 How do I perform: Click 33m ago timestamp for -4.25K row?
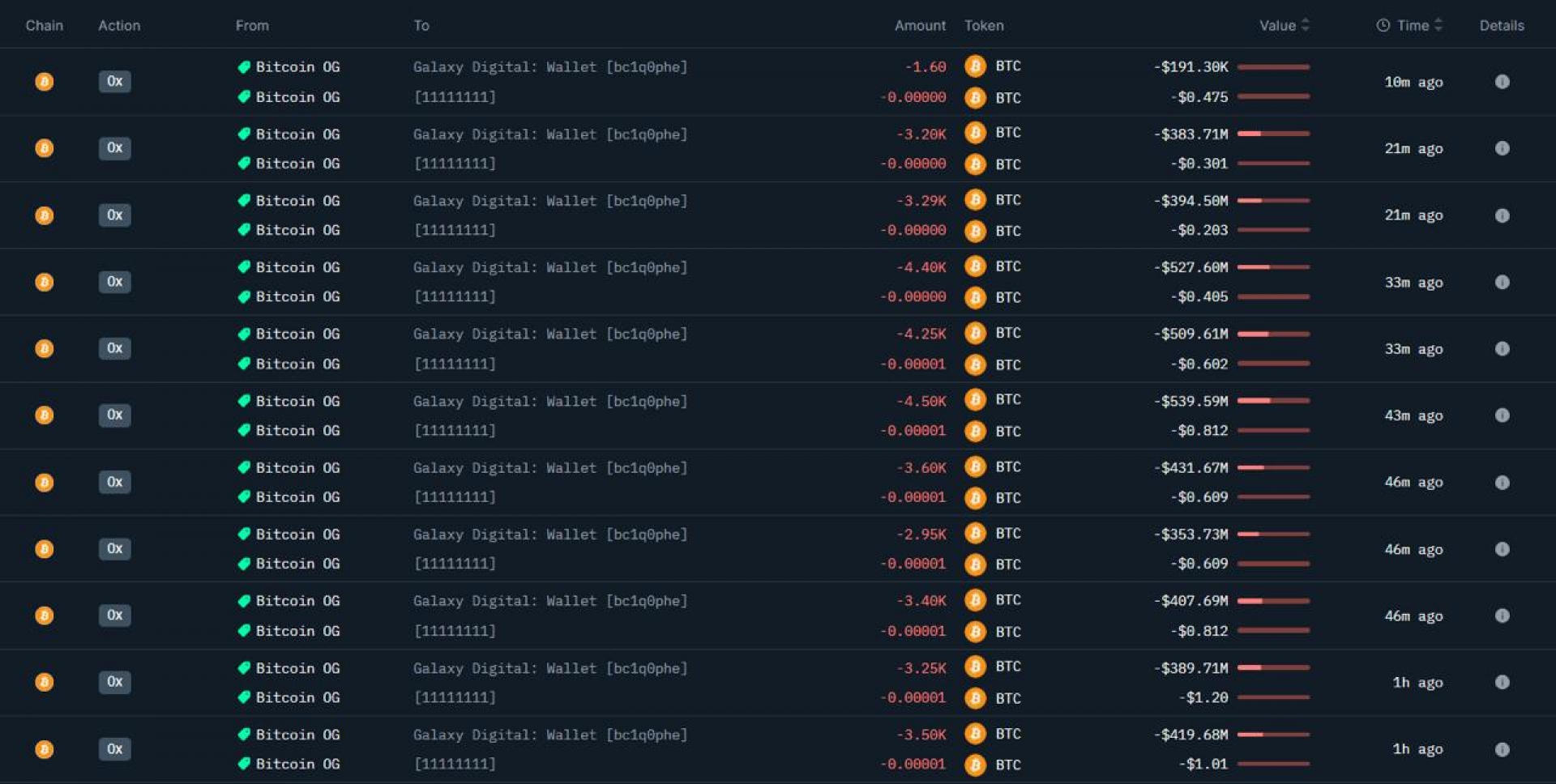click(1413, 349)
